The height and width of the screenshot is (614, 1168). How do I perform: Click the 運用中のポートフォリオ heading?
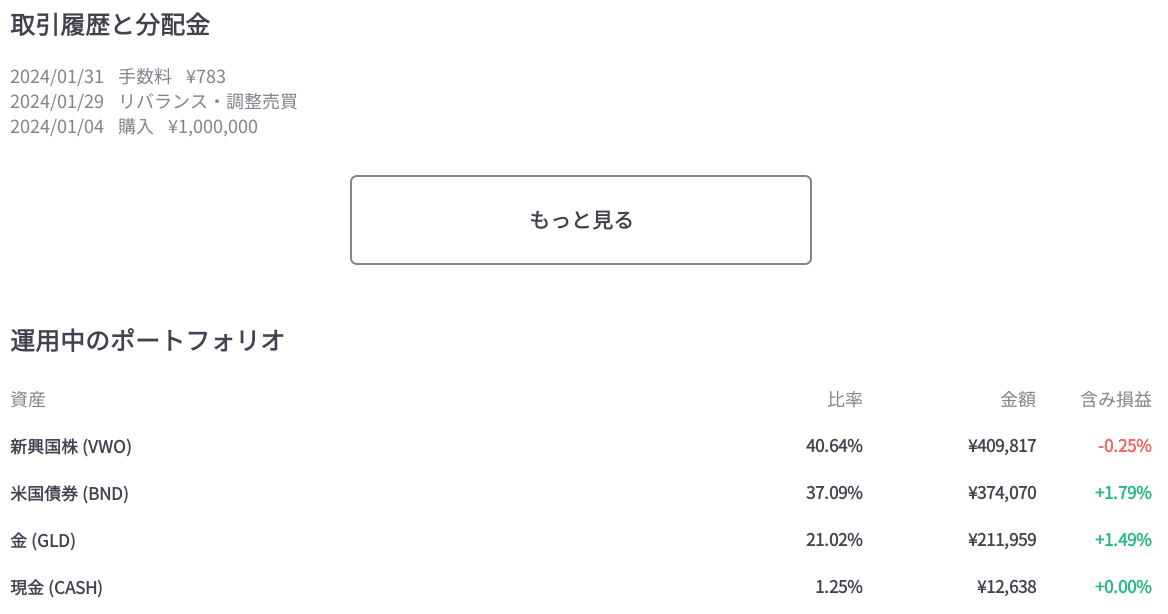(x=147, y=340)
